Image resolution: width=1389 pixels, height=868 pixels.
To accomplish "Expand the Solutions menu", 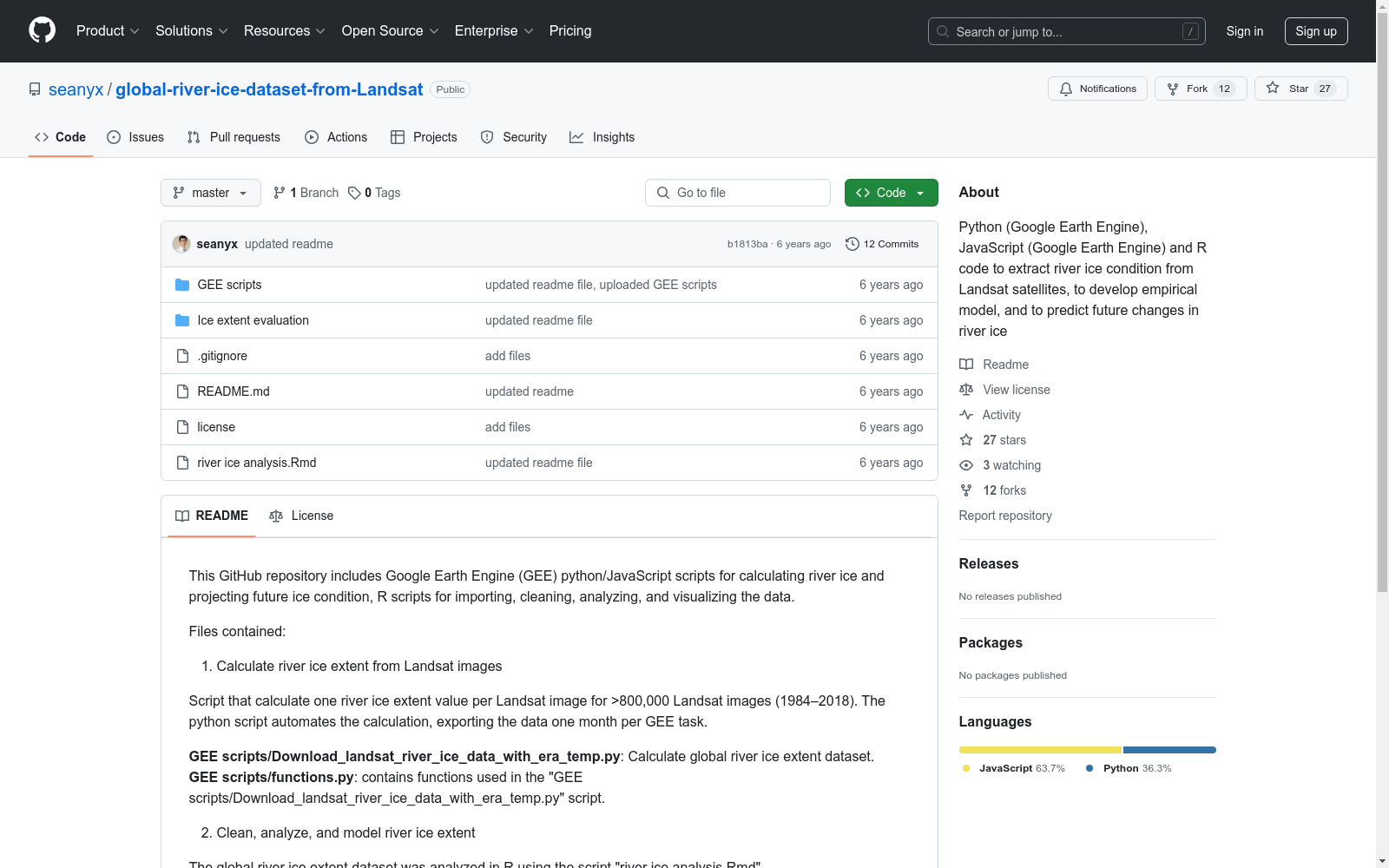I will (192, 31).
